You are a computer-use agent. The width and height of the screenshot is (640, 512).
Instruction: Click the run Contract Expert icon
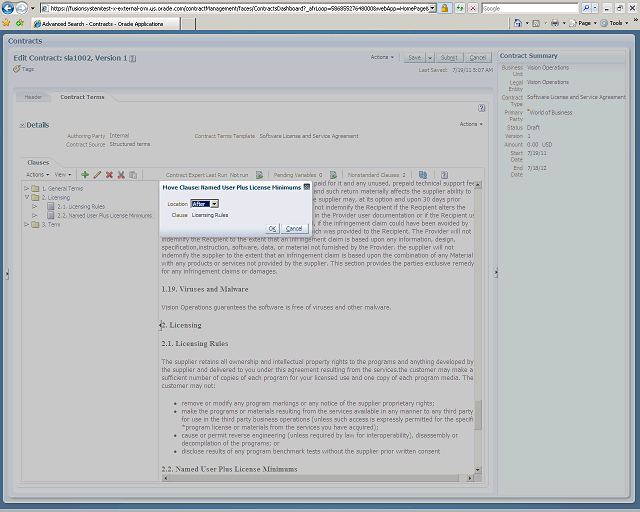259,175
